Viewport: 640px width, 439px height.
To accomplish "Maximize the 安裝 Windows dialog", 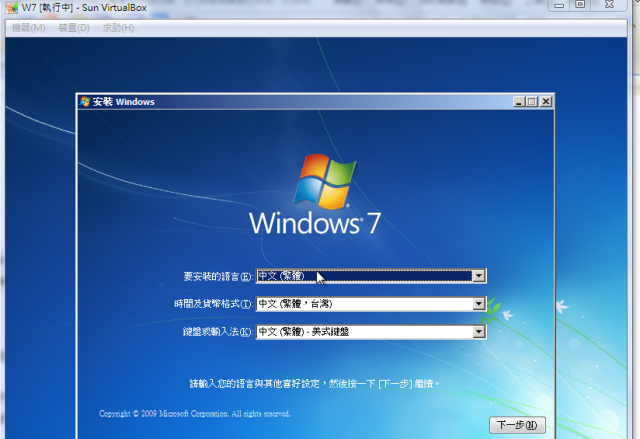I will point(532,102).
